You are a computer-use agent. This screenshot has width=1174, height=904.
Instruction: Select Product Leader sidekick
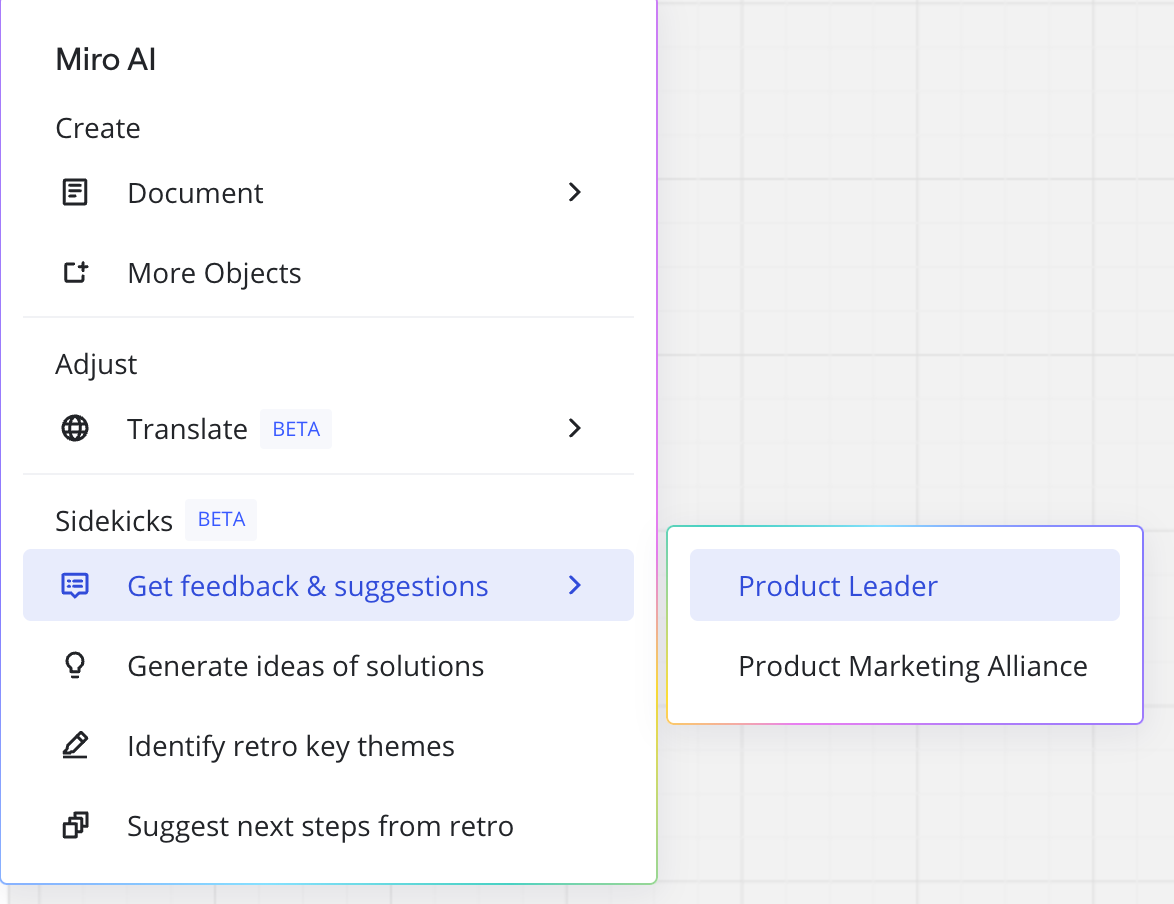tap(838, 586)
